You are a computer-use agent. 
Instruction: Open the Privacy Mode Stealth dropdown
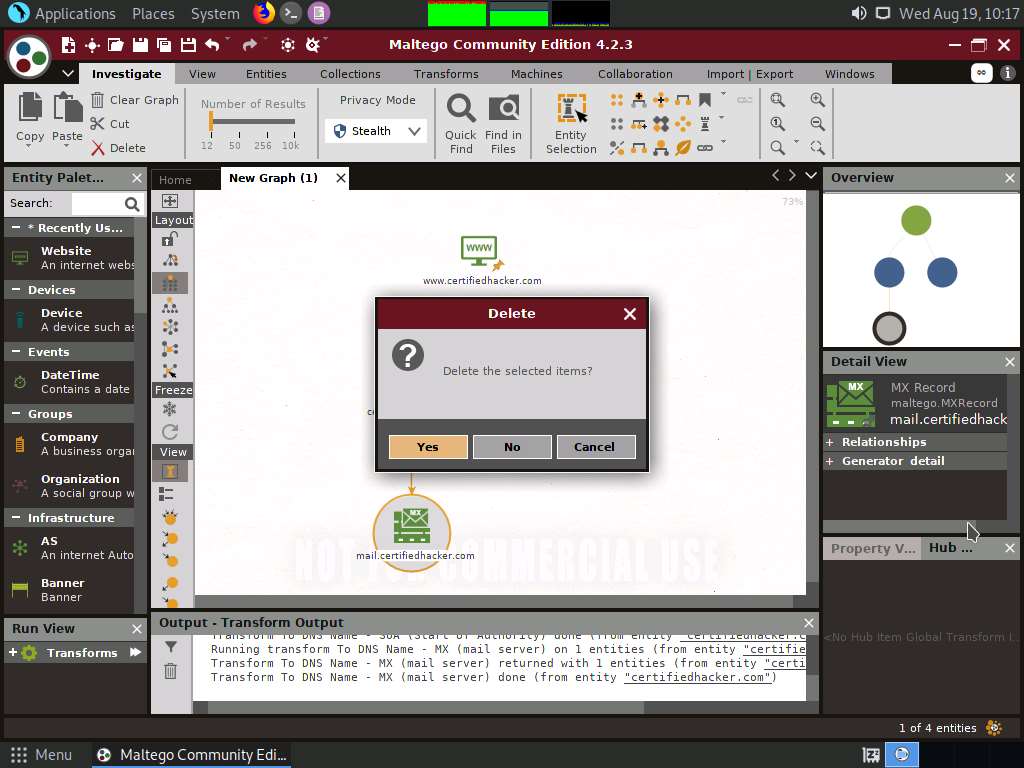[x=376, y=131]
